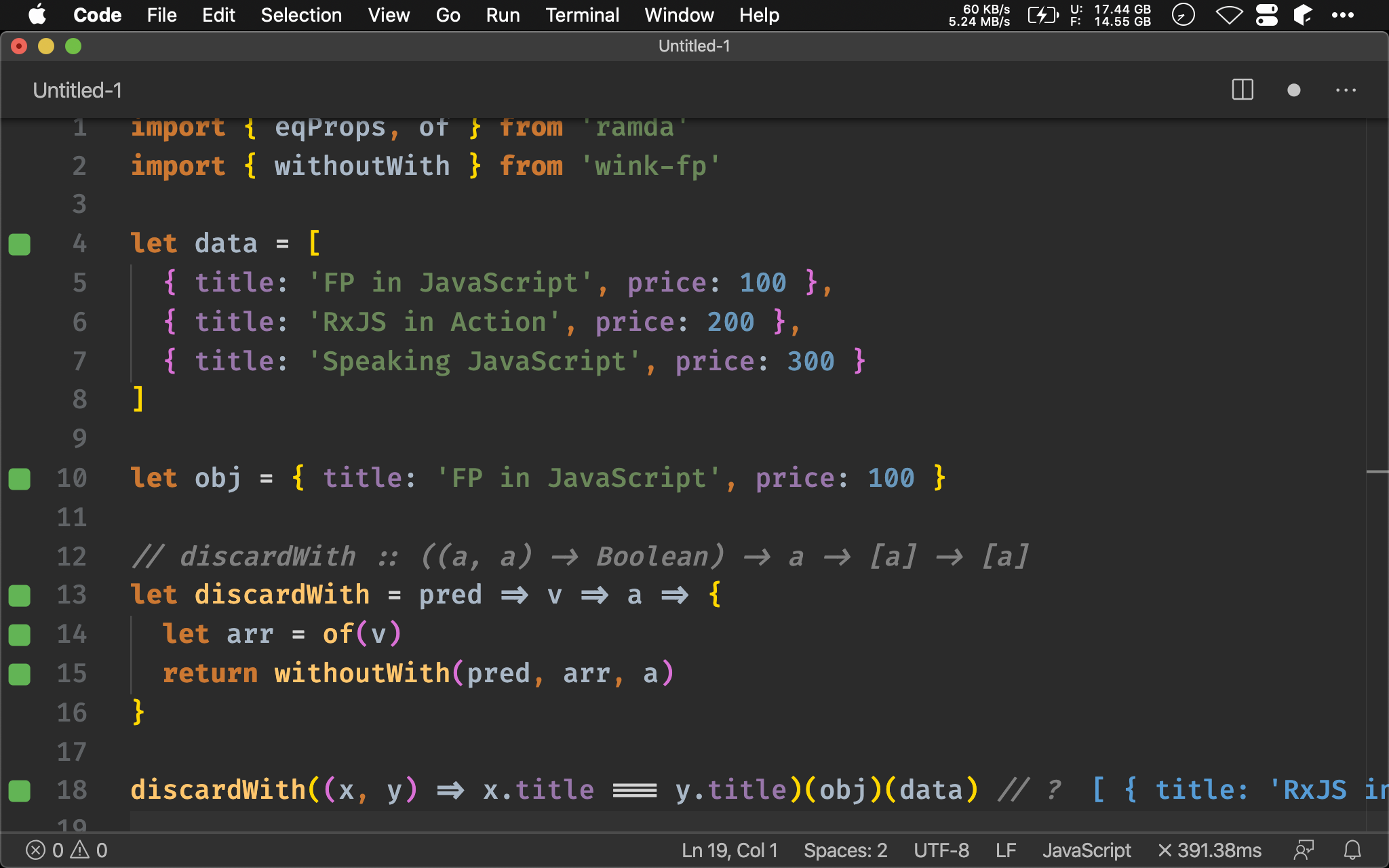Viewport: 1389px width, 868px height.
Task: Click line number 12 in the gutter
Action: pos(72,556)
